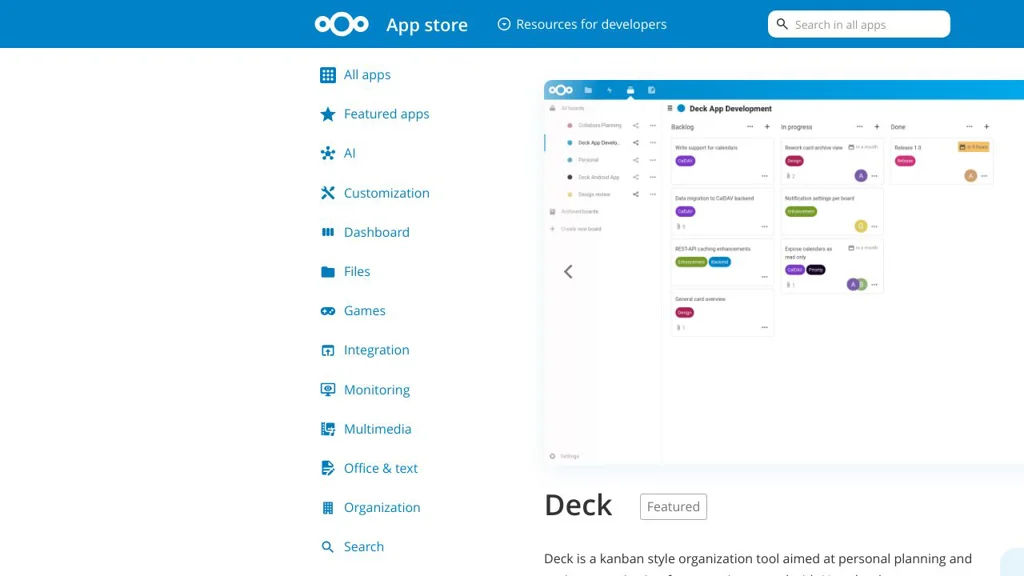Click the Monitoring screen icon
The width and height of the screenshot is (1024, 576).
(328, 390)
